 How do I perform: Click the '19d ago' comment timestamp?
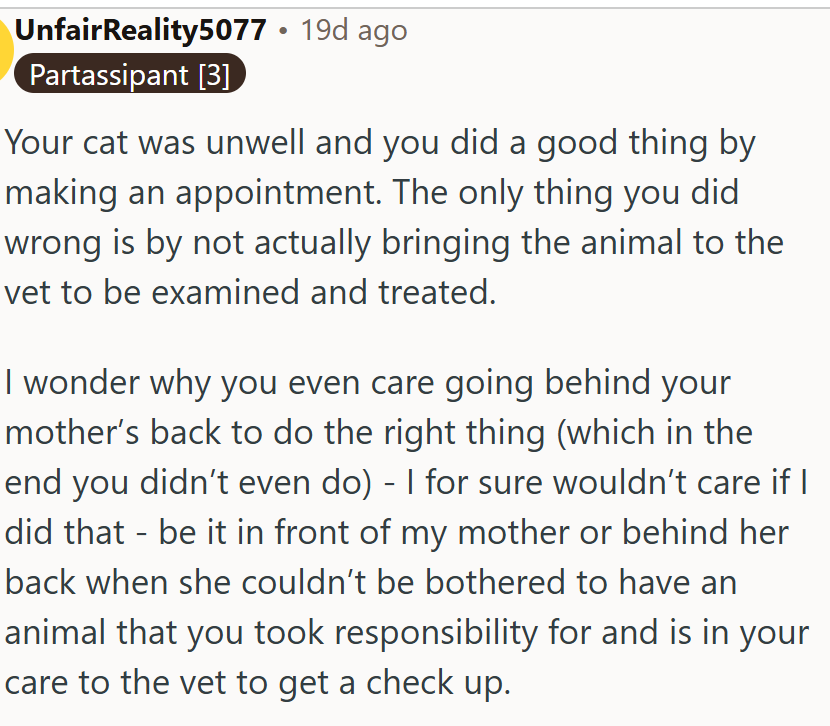pos(354,30)
